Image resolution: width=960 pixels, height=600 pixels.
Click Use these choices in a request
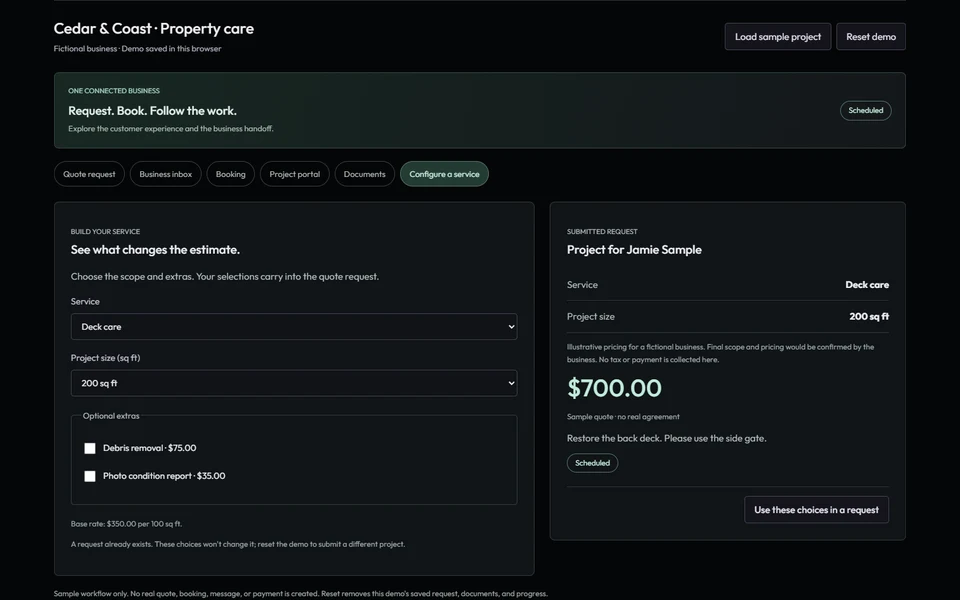[816, 509]
